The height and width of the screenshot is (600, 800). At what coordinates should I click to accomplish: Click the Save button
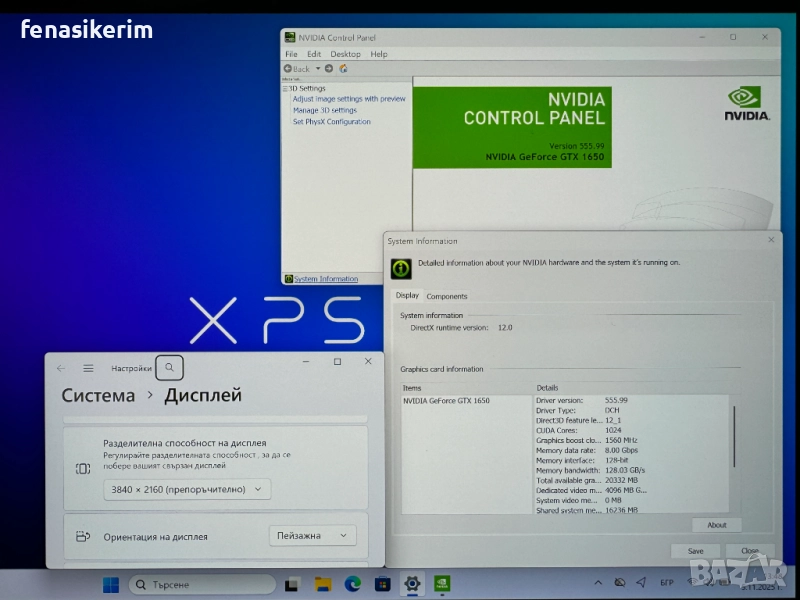[695, 551]
